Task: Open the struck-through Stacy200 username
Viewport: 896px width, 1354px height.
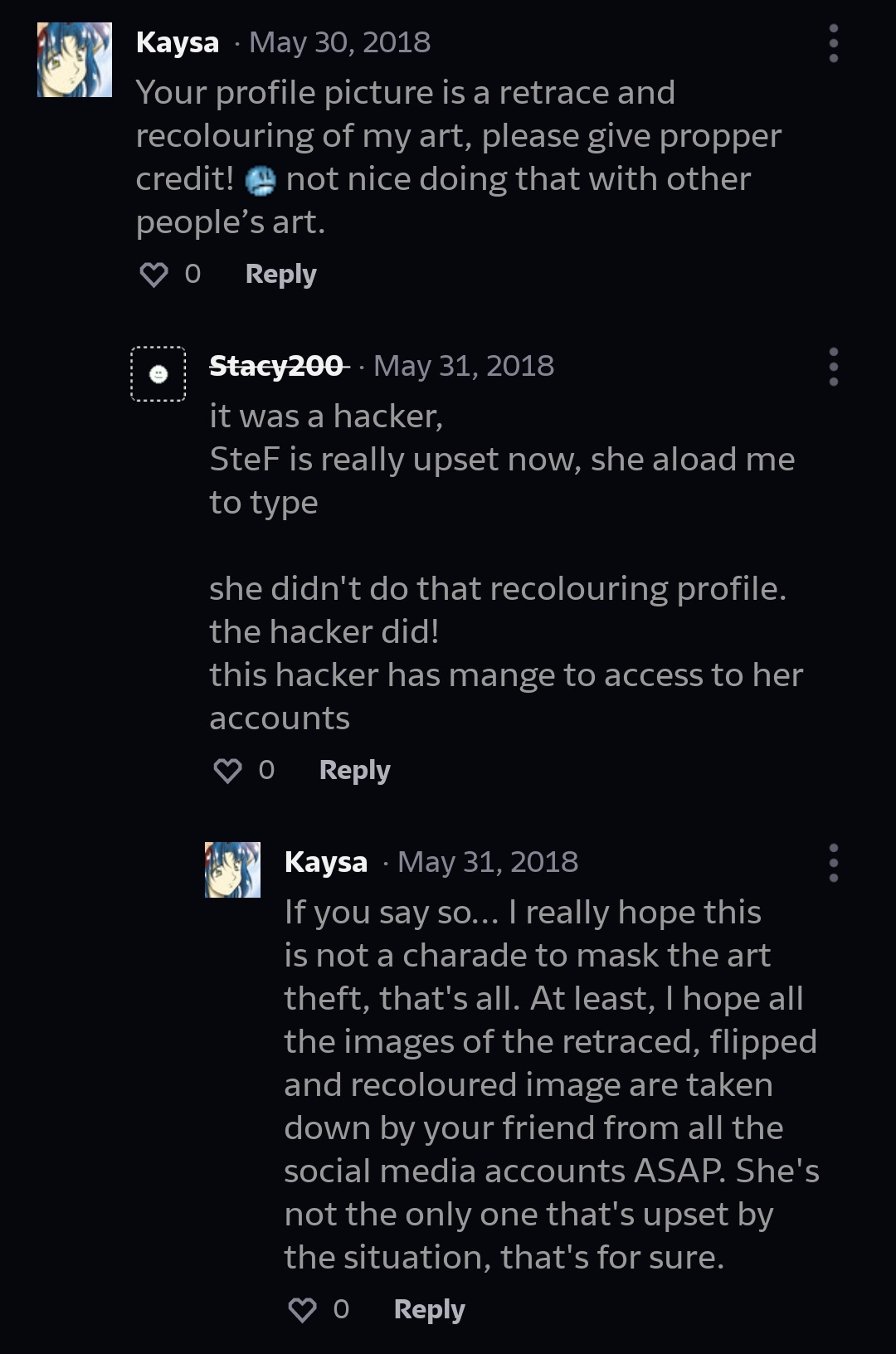Action: coord(276,366)
